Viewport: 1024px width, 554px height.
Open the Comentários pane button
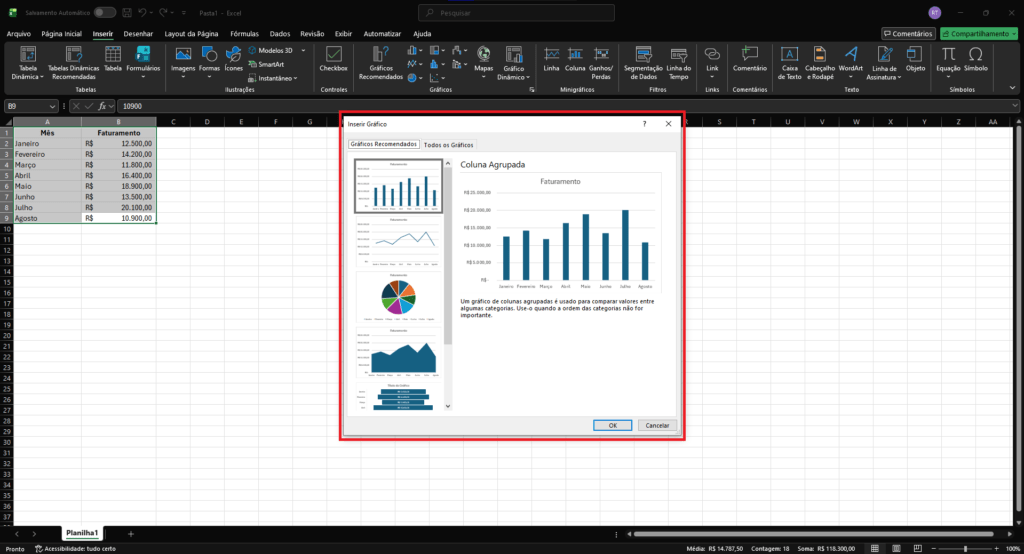pos(908,33)
